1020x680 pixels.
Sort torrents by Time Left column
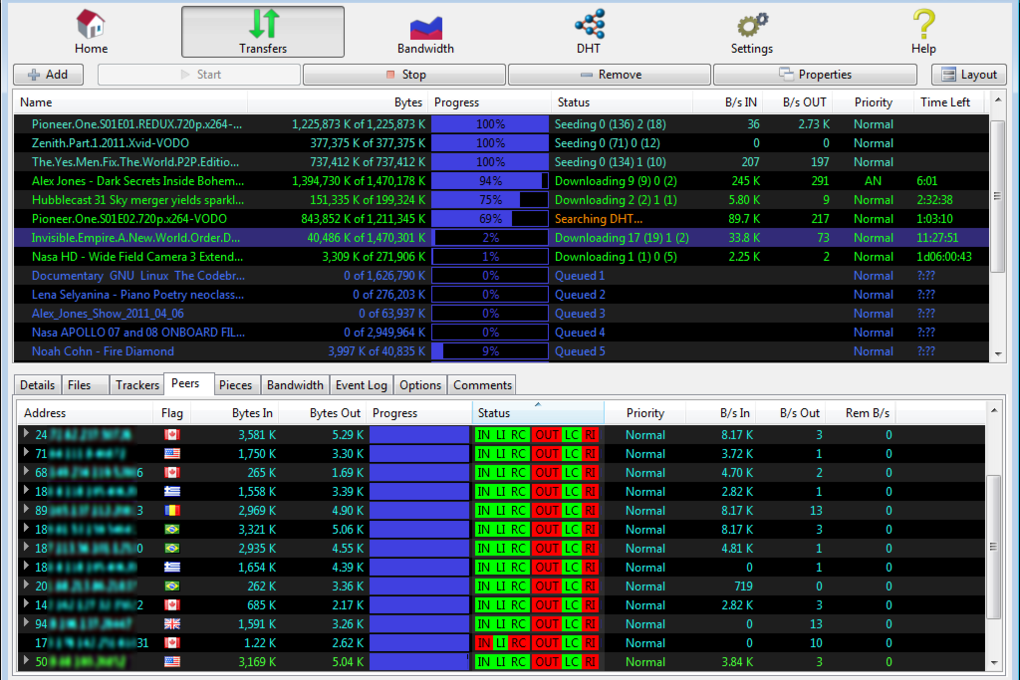(x=950, y=102)
